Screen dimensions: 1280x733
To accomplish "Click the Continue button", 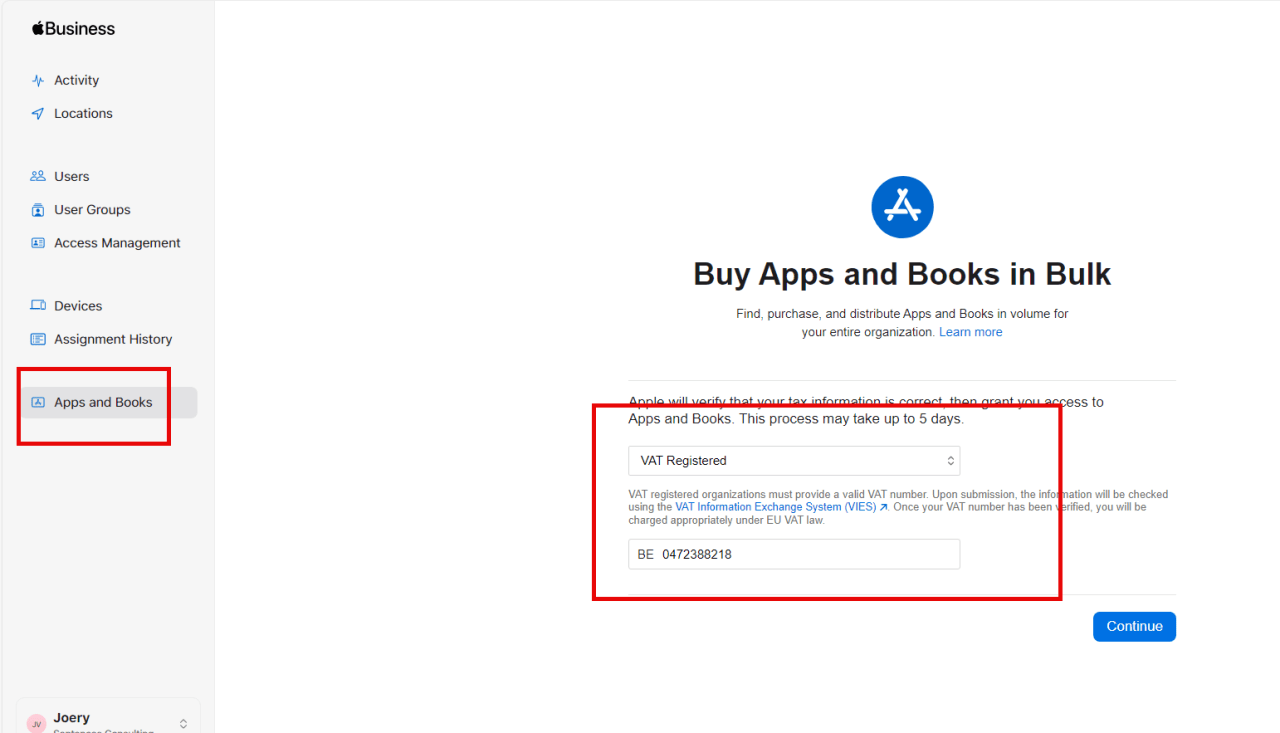I will coord(1134,626).
